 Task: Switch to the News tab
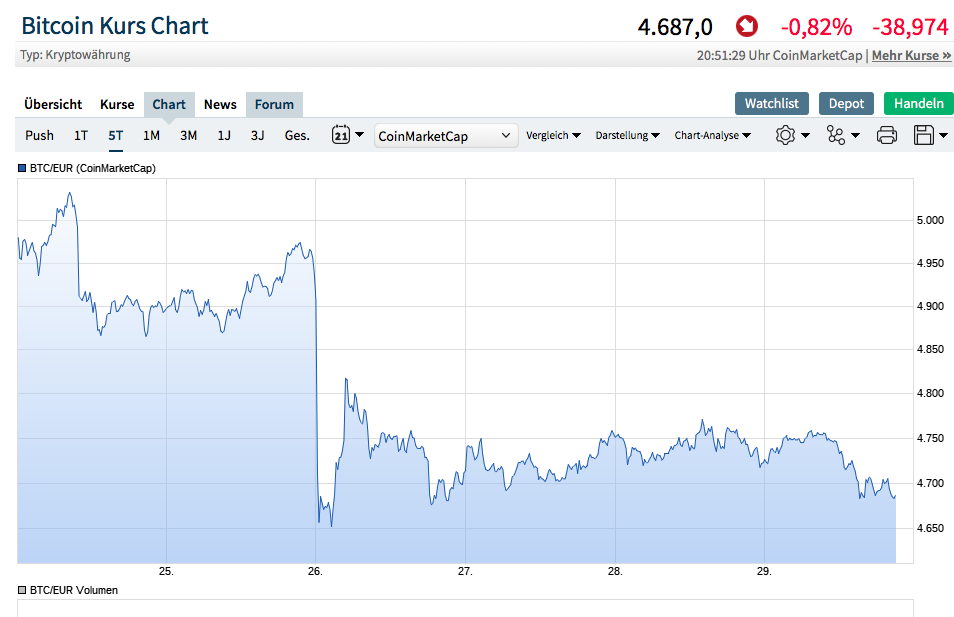click(x=220, y=104)
